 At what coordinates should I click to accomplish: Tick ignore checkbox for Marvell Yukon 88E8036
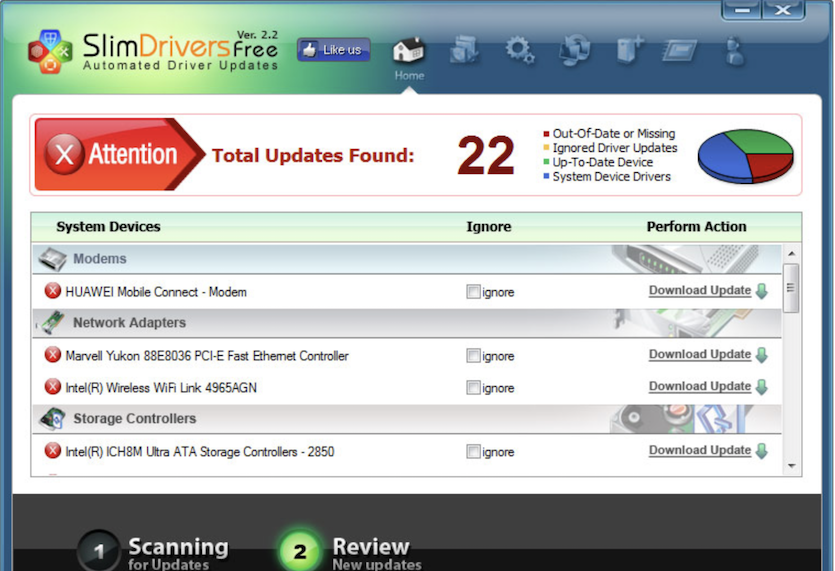[473, 355]
